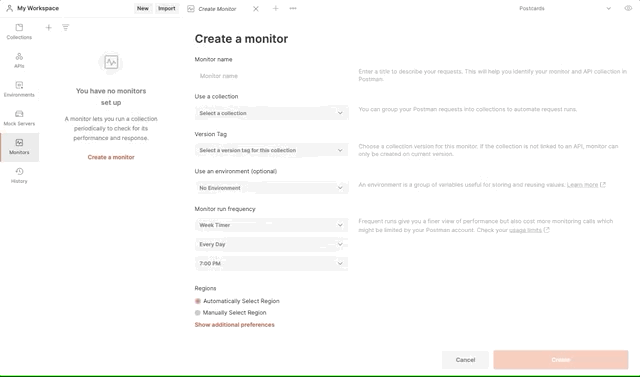640x377 pixels.
Task: Click the environment quick look eye icon
Action: (628, 8)
